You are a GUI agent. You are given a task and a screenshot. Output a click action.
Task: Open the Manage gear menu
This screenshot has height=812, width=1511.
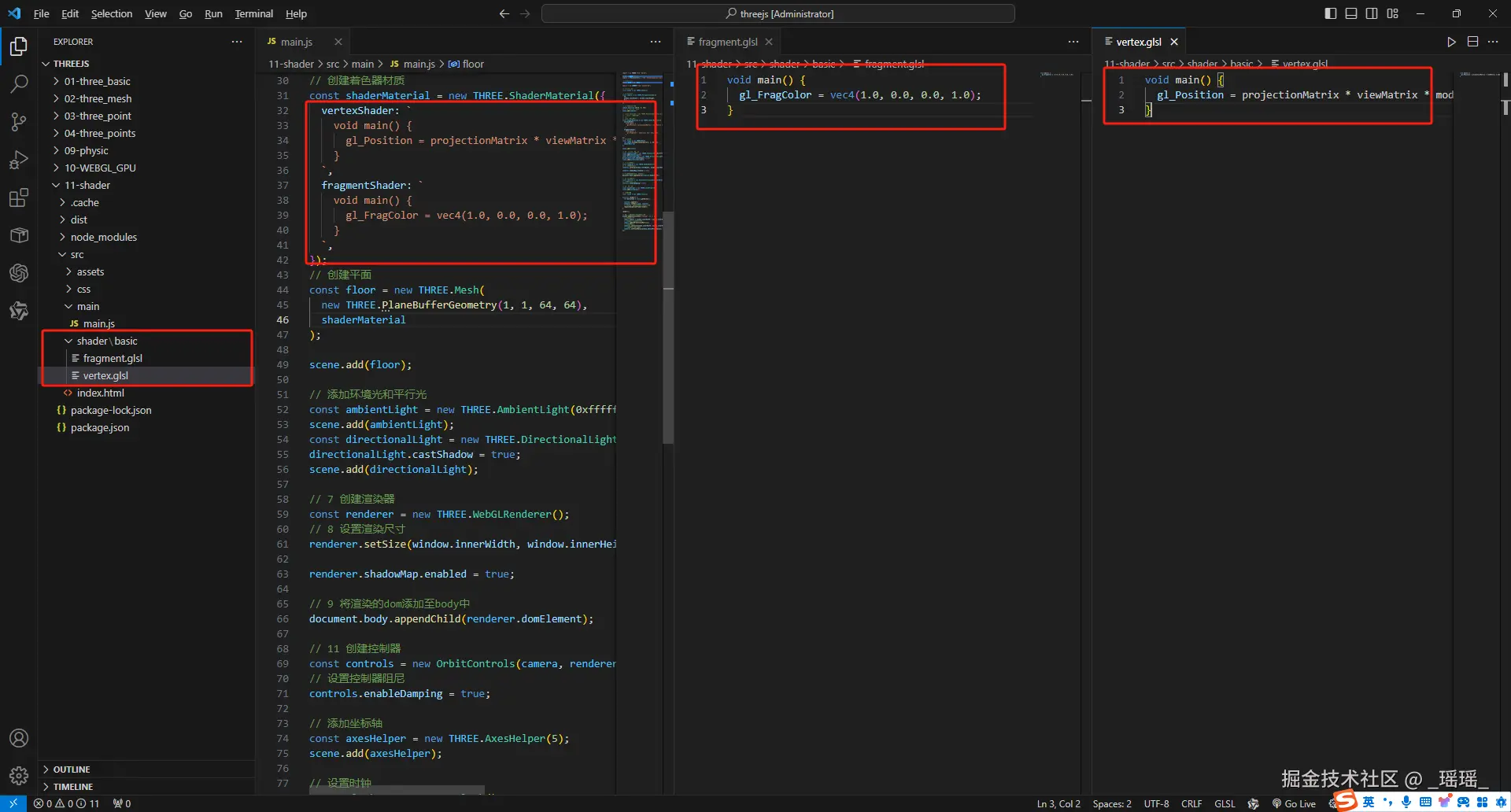(x=19, y=776)
